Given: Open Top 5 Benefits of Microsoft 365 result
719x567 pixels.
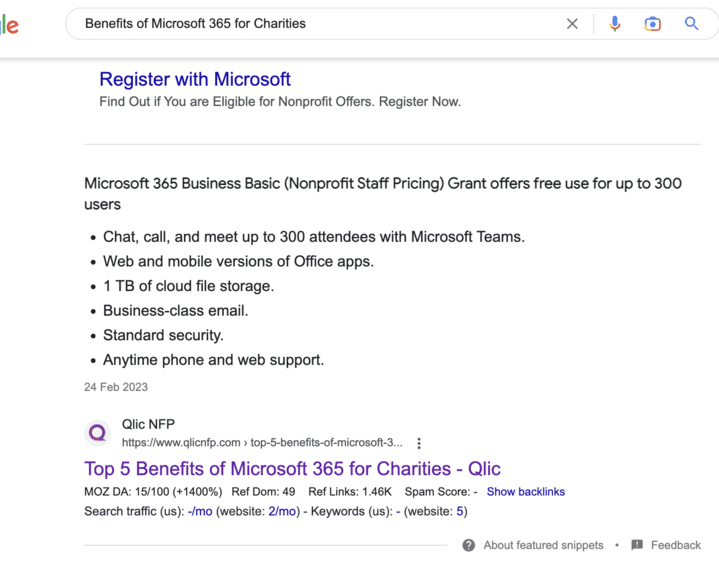Looking at the screenshot, I should pos(292,469).
